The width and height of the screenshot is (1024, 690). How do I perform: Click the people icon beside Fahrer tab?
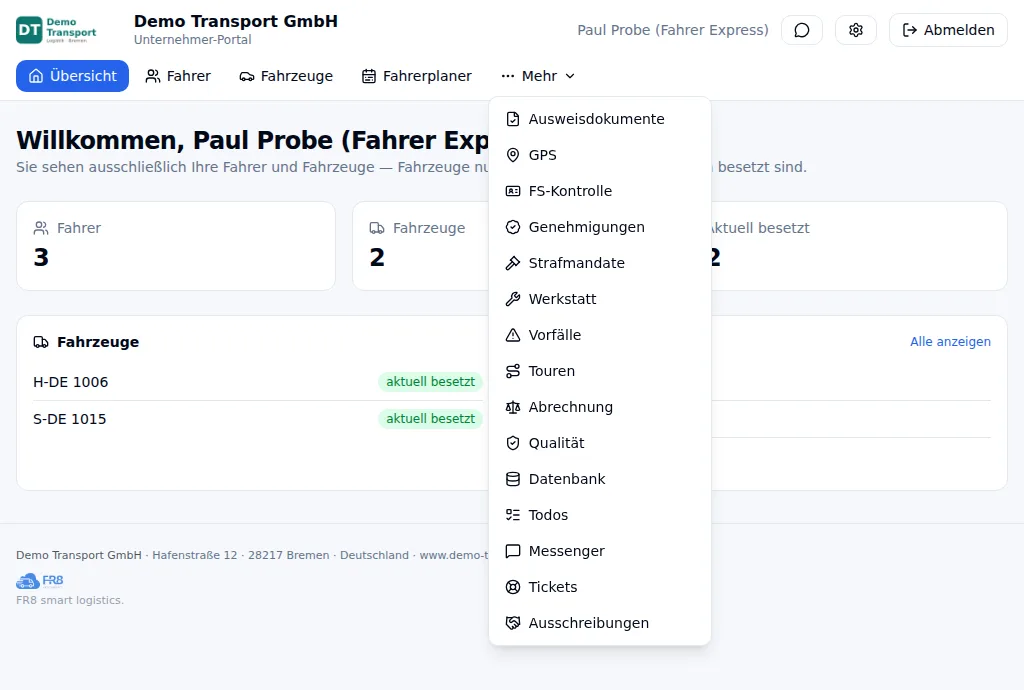pos(153,76)
